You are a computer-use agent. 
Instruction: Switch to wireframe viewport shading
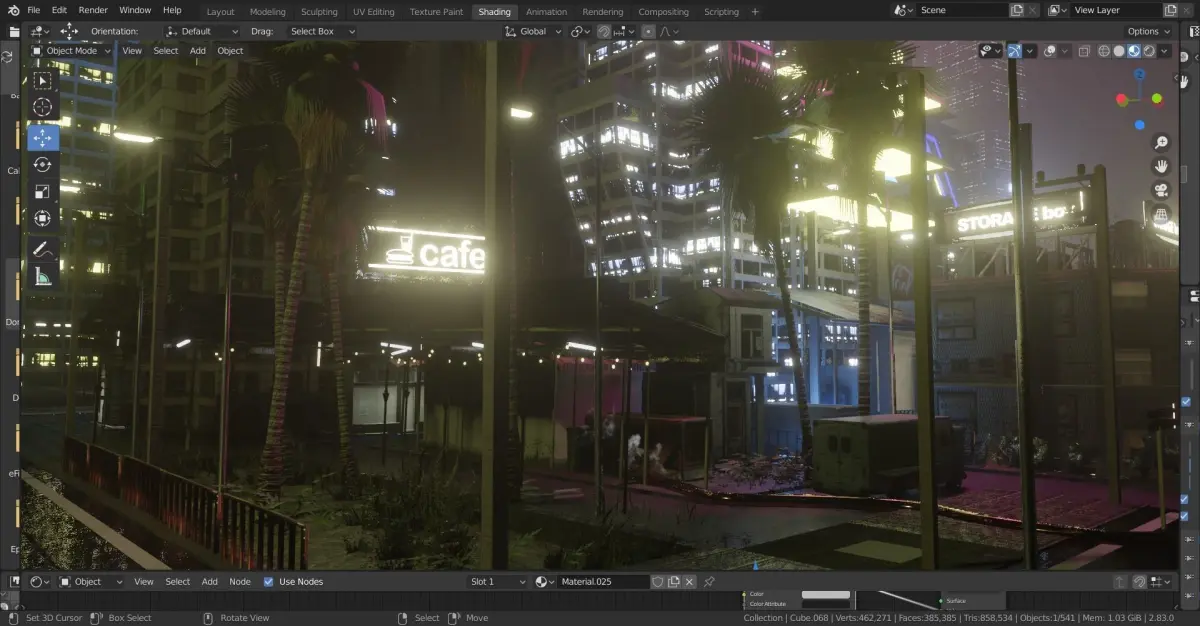pos(1104,51)
